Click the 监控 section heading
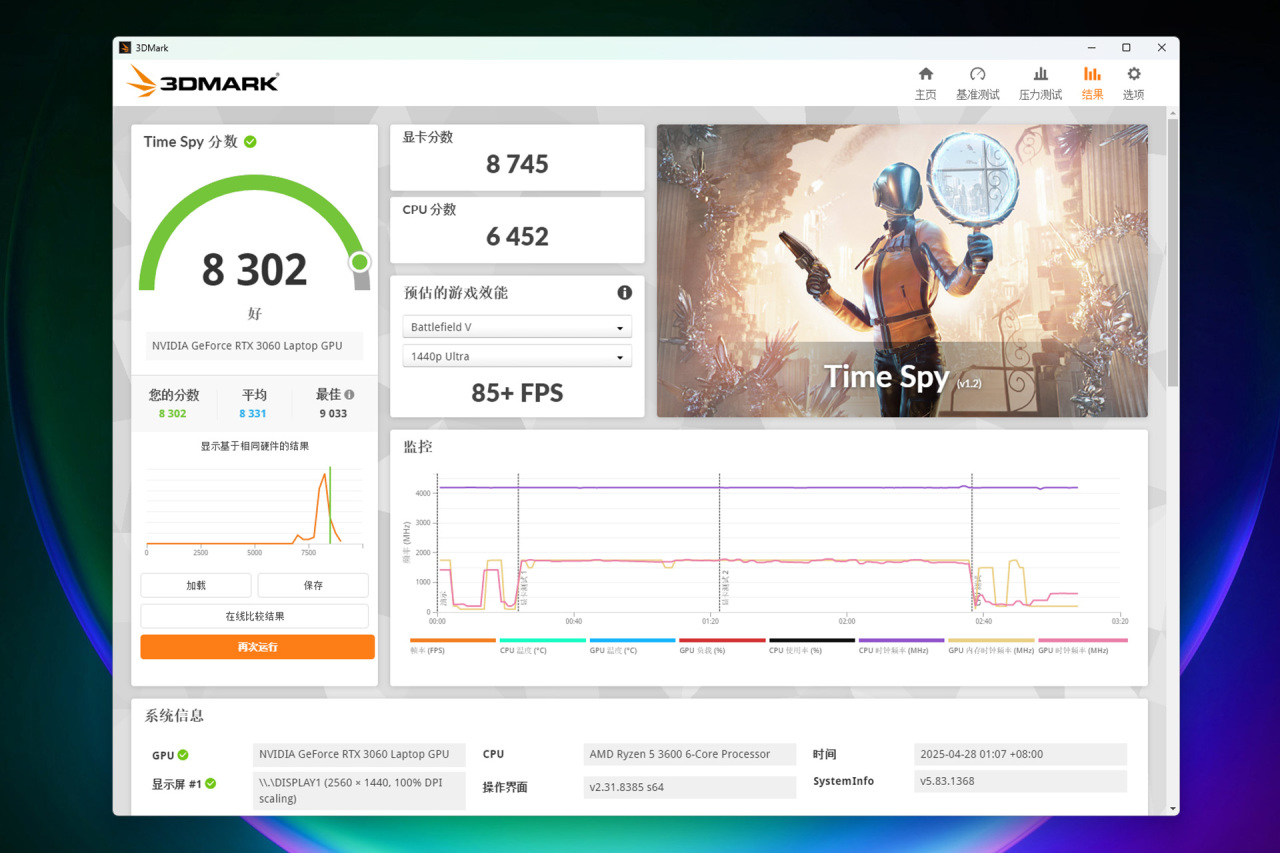Image resolution: width=1280 pixels, height=853 pixels. coord(418,447)
